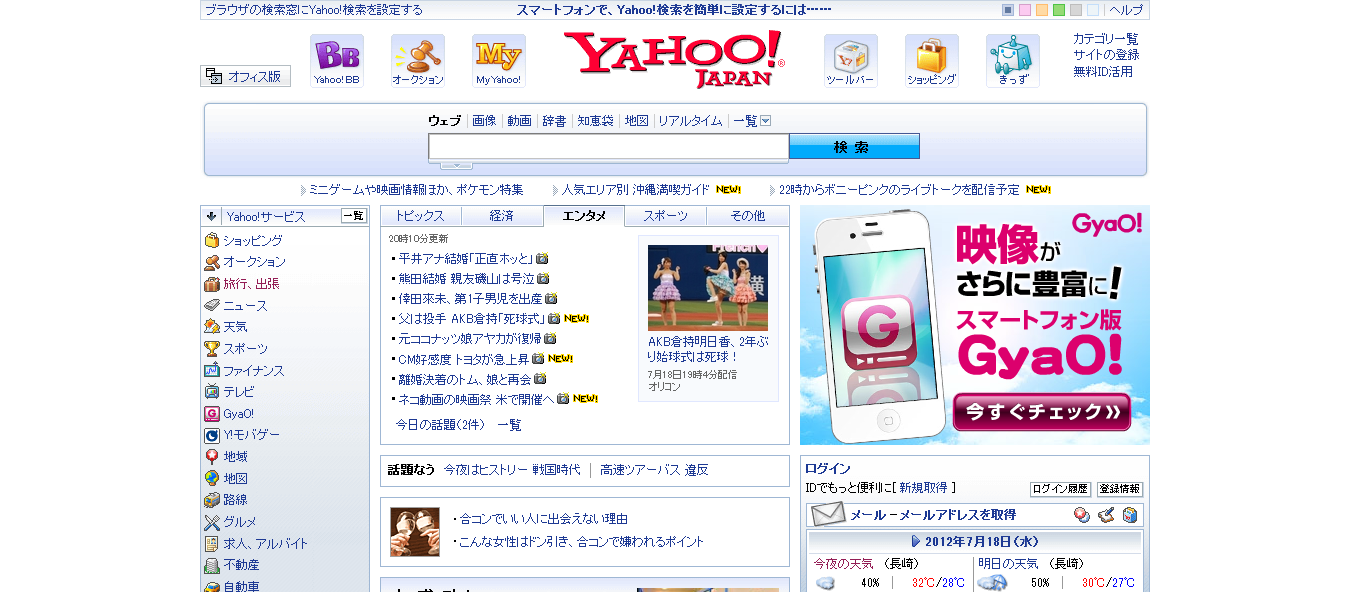Select the gray theme color swatch
The height and width of the screenshot is (592, 1349).
tap(1076, 10)
